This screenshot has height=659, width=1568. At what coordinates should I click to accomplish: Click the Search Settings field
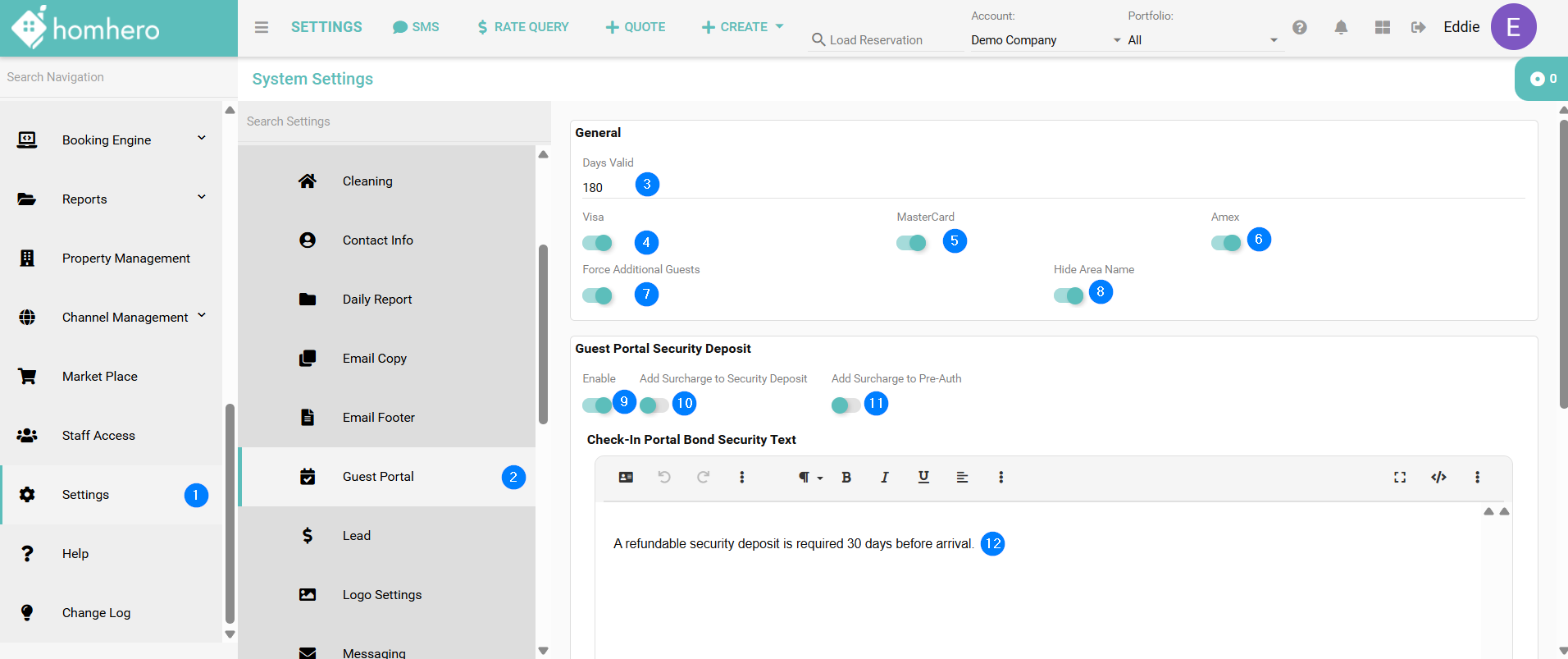point(394,121)
